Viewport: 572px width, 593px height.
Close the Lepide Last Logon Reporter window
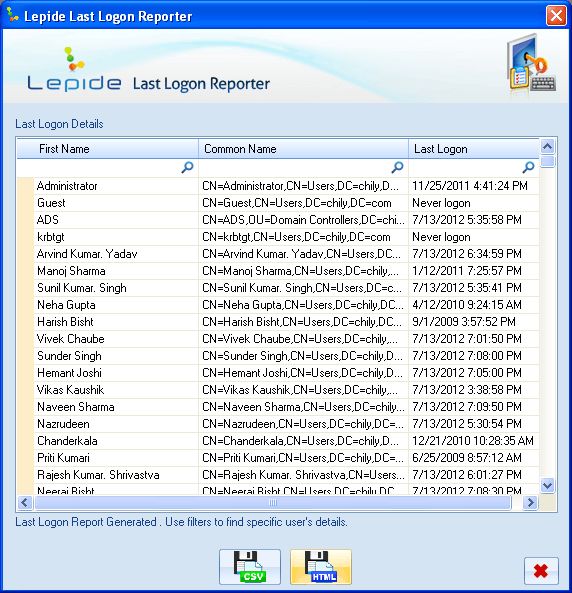556,16
